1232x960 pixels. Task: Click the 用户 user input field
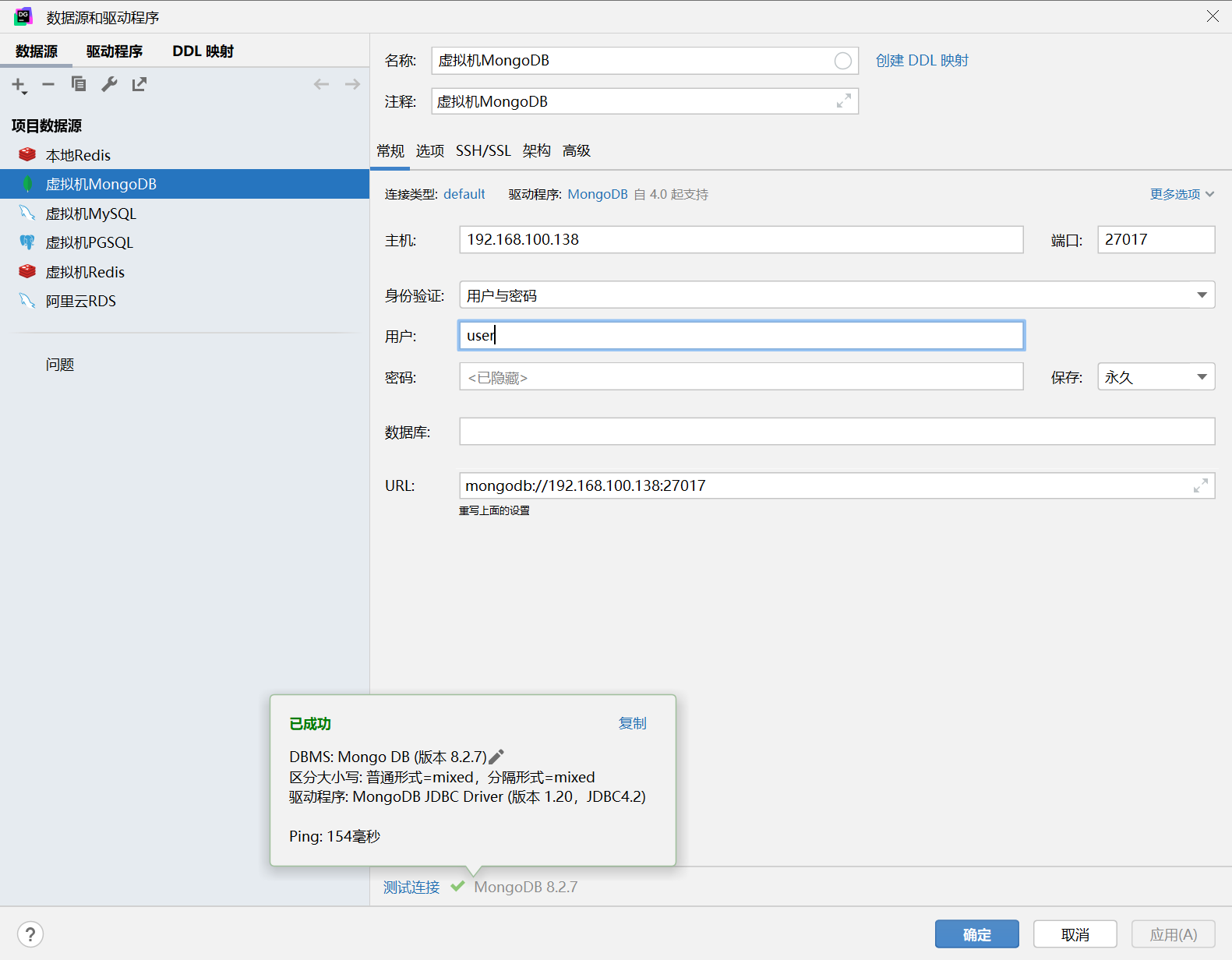[741, 335]
